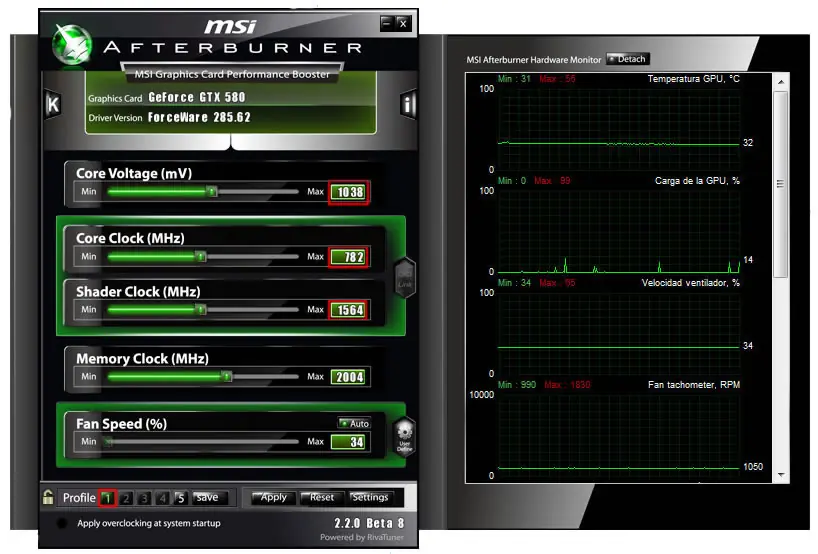
Task: Click the ForceWare 285.62 driver version
Action: coord(199,117)
